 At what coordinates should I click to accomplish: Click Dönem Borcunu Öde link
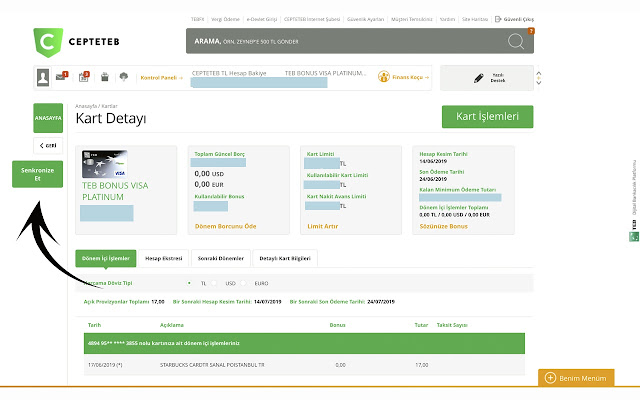[x=225, y=226]
